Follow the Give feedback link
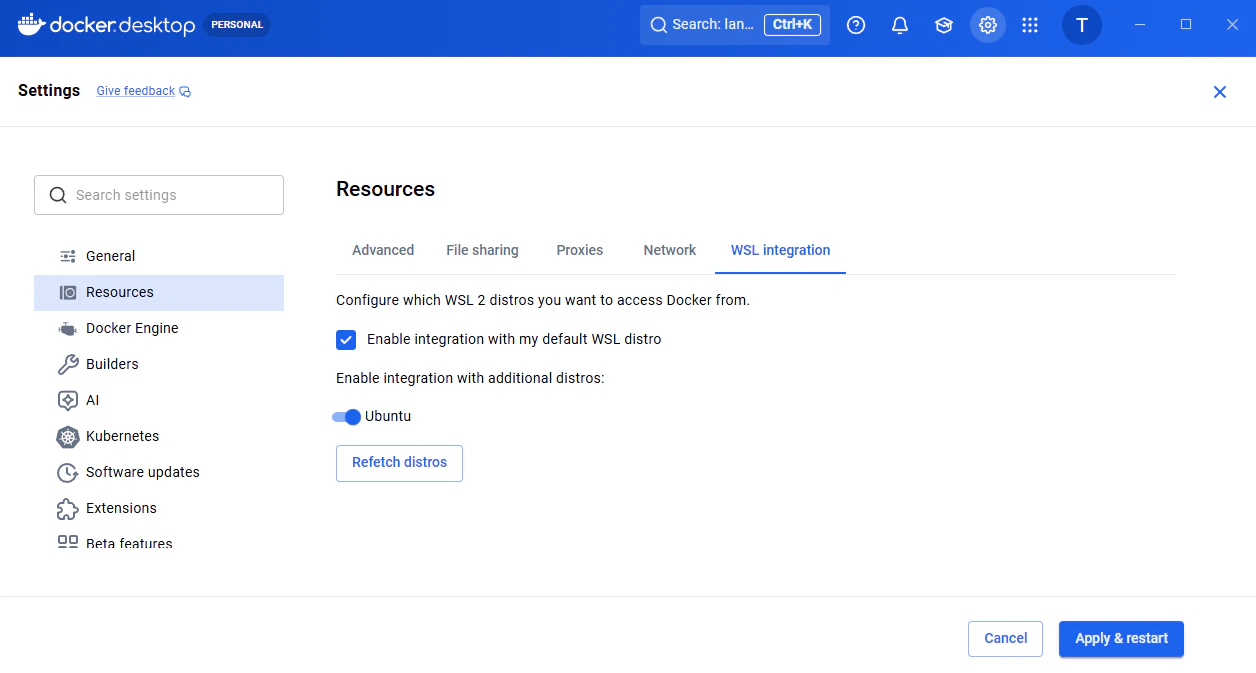 [136, 91]
